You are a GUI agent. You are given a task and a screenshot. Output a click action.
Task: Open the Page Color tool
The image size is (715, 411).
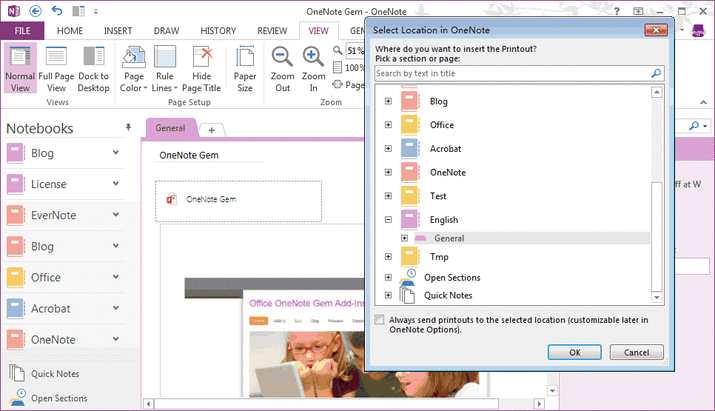tap(134, 68)
